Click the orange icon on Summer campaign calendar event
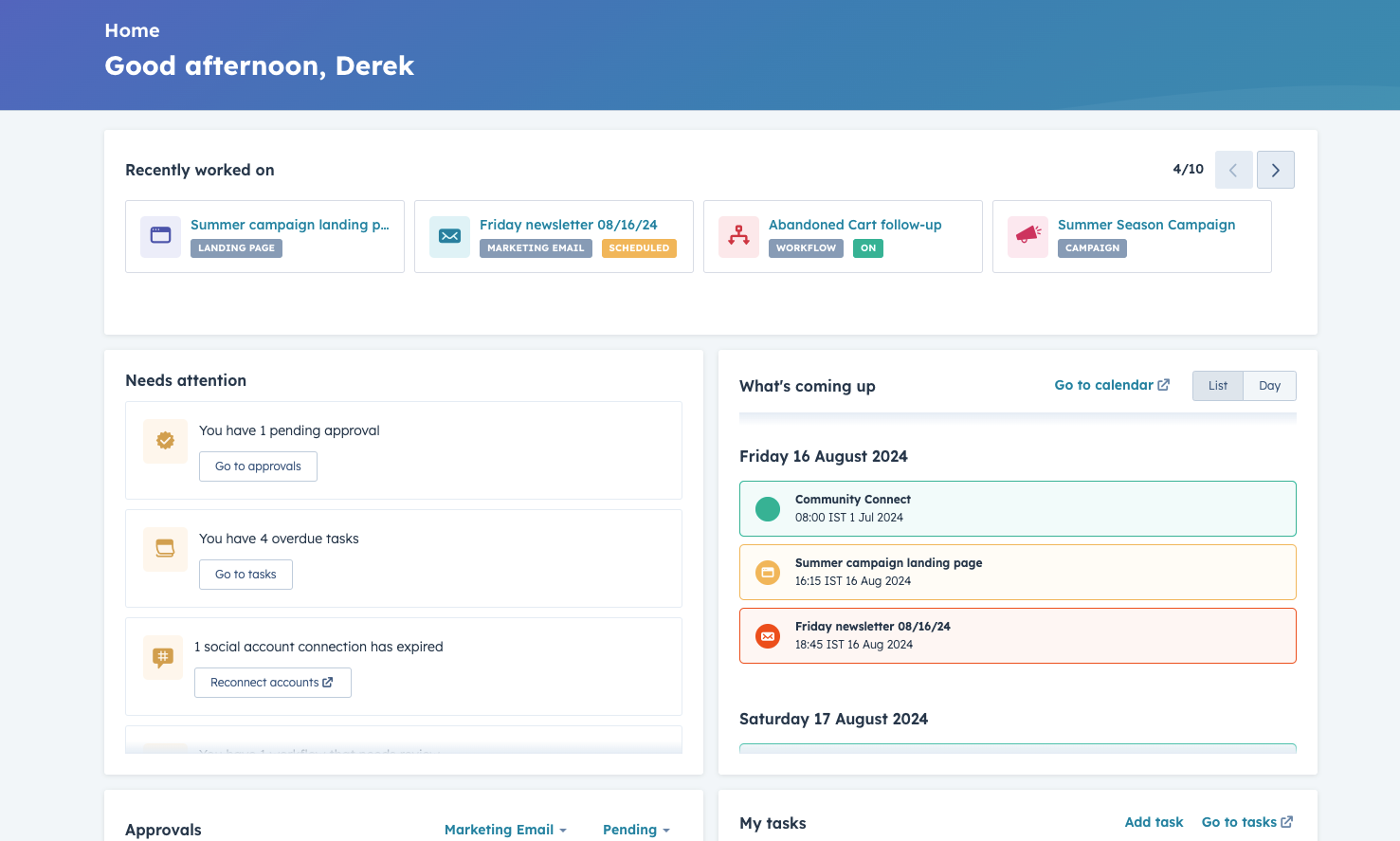The image size is (1400, 841). 768,572
